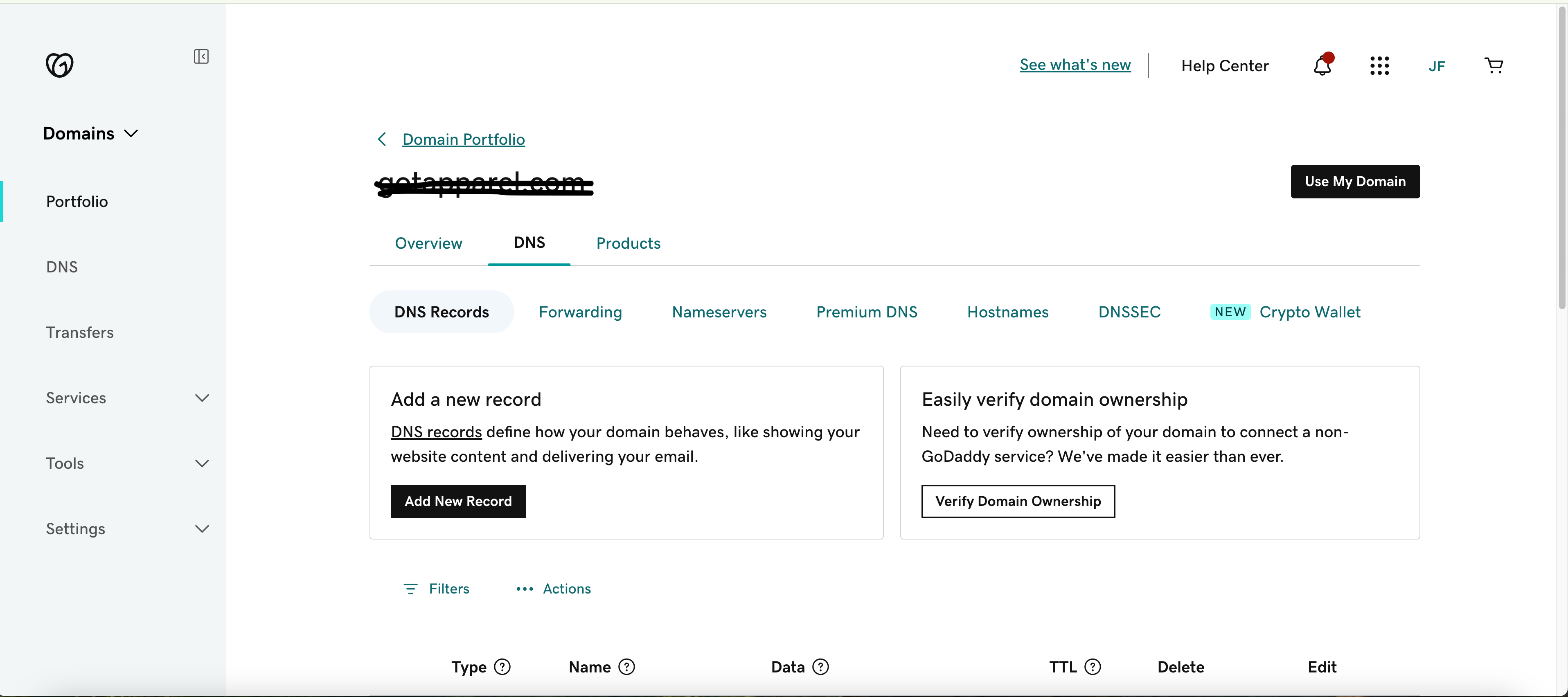Click the Type column help icon

tap(502, 667)
